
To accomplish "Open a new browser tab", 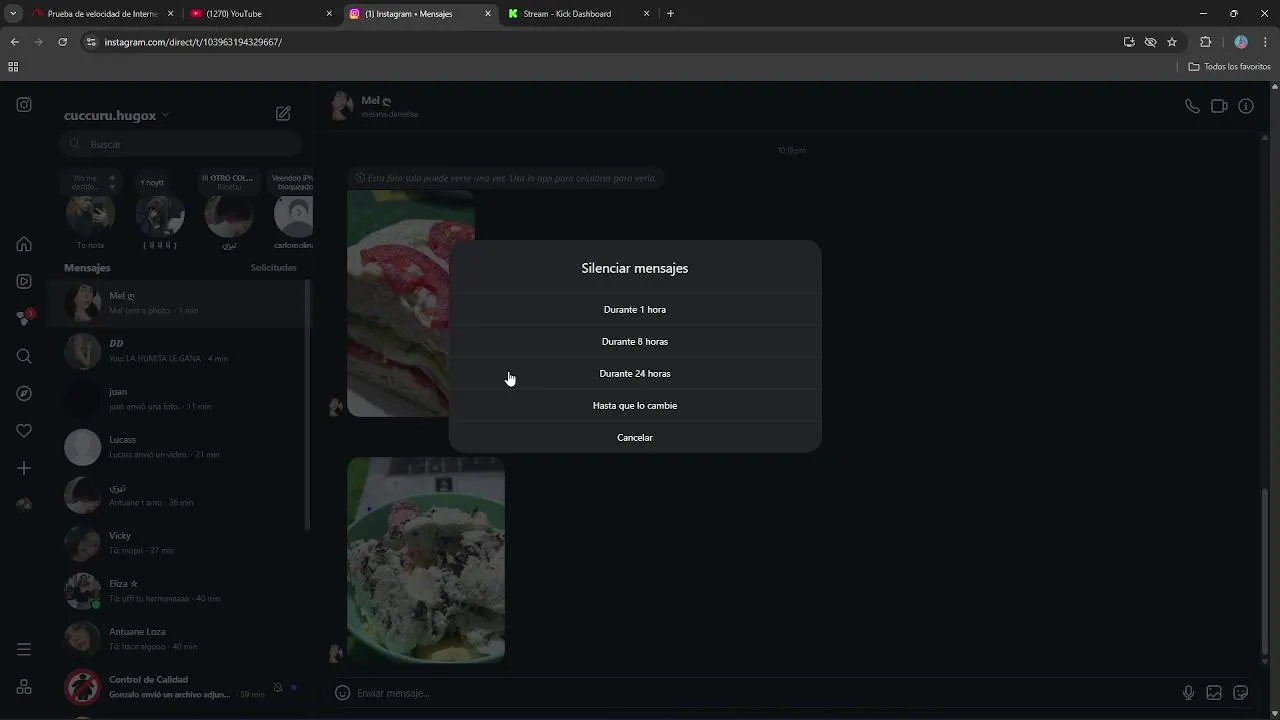I will [670, 14].
